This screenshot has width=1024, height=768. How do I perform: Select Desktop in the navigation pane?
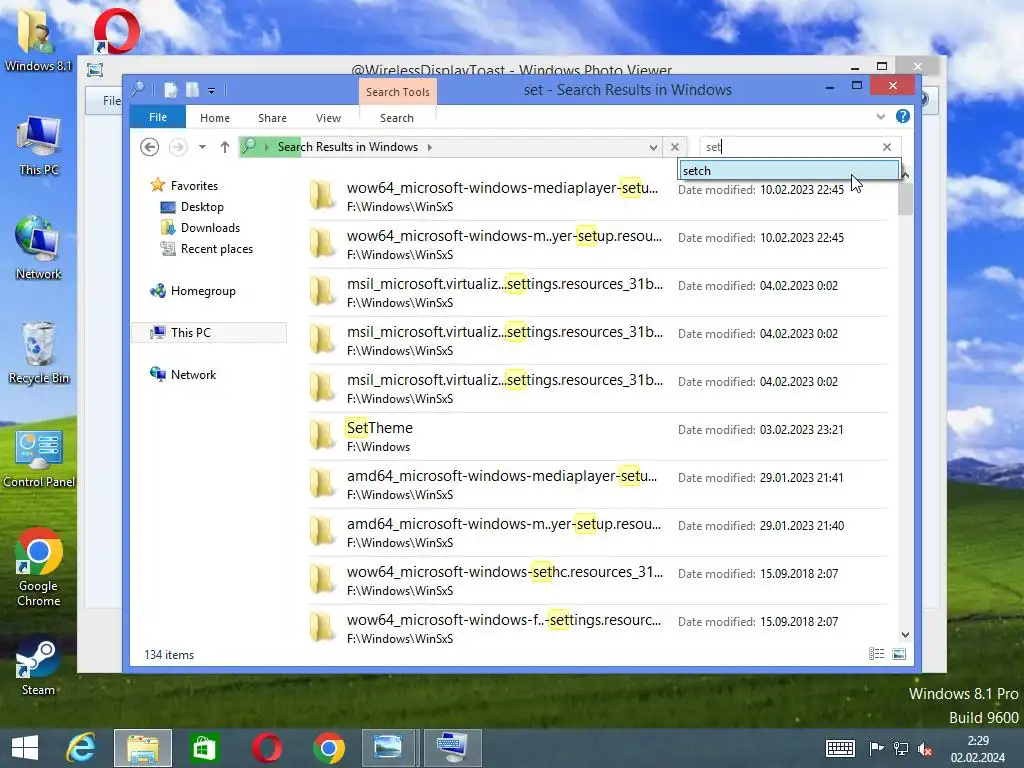(202, 206)
